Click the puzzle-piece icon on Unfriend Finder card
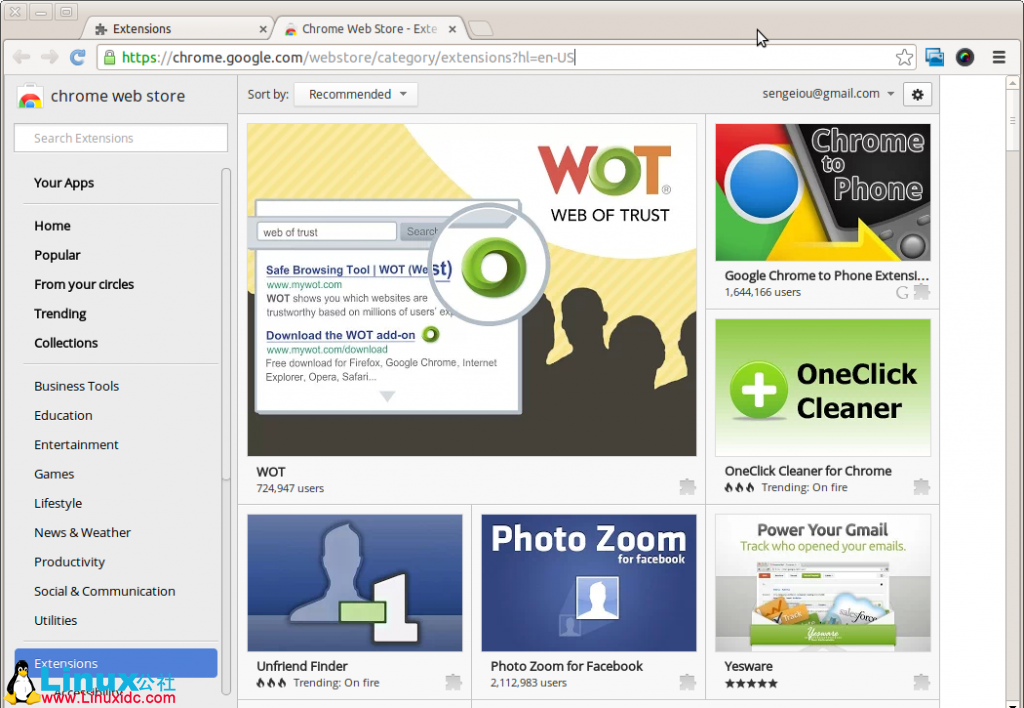 click(x=453, y=683)
